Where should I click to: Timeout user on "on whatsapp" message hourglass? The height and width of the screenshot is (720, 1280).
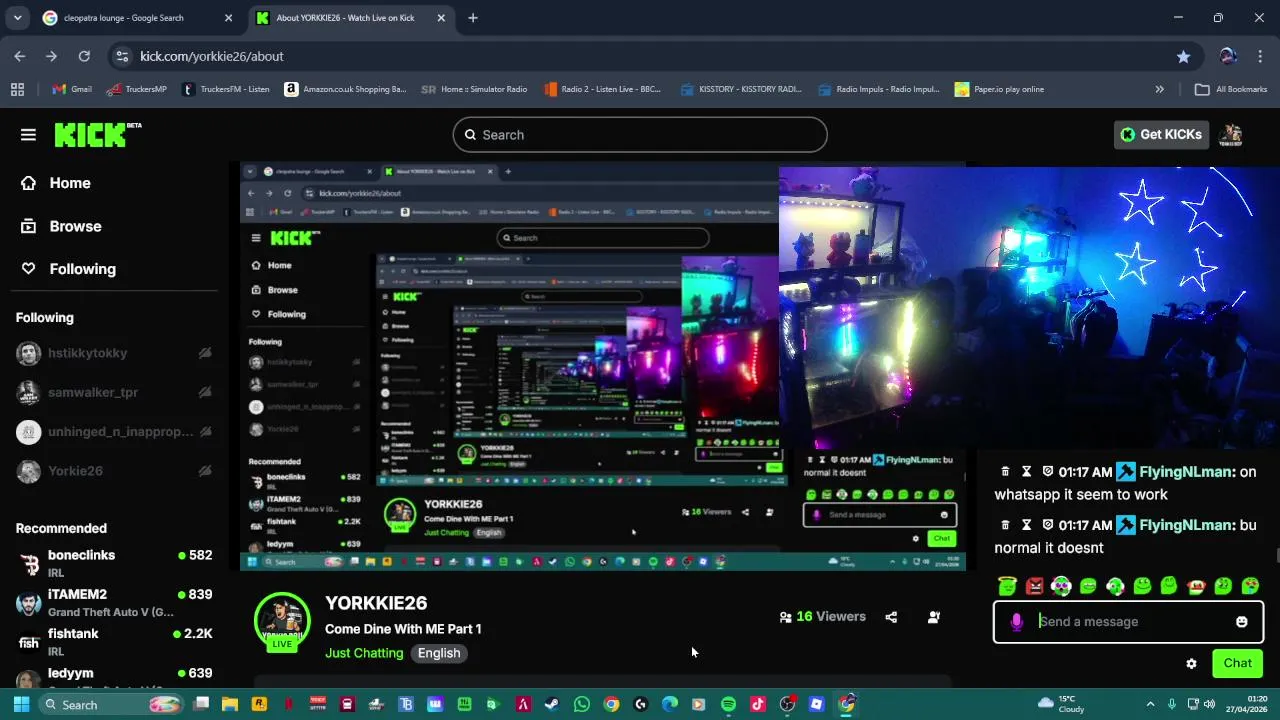[x=1026, y=472]
